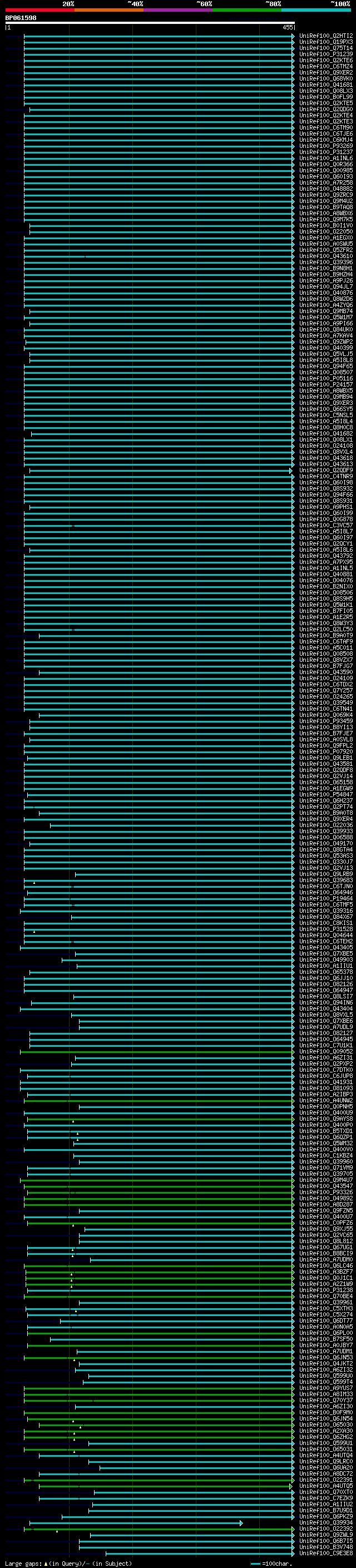Viewport: 356px width, 1568px height.
Task: Select UniRef100_A1INL6 label
Action: point(326,159)
